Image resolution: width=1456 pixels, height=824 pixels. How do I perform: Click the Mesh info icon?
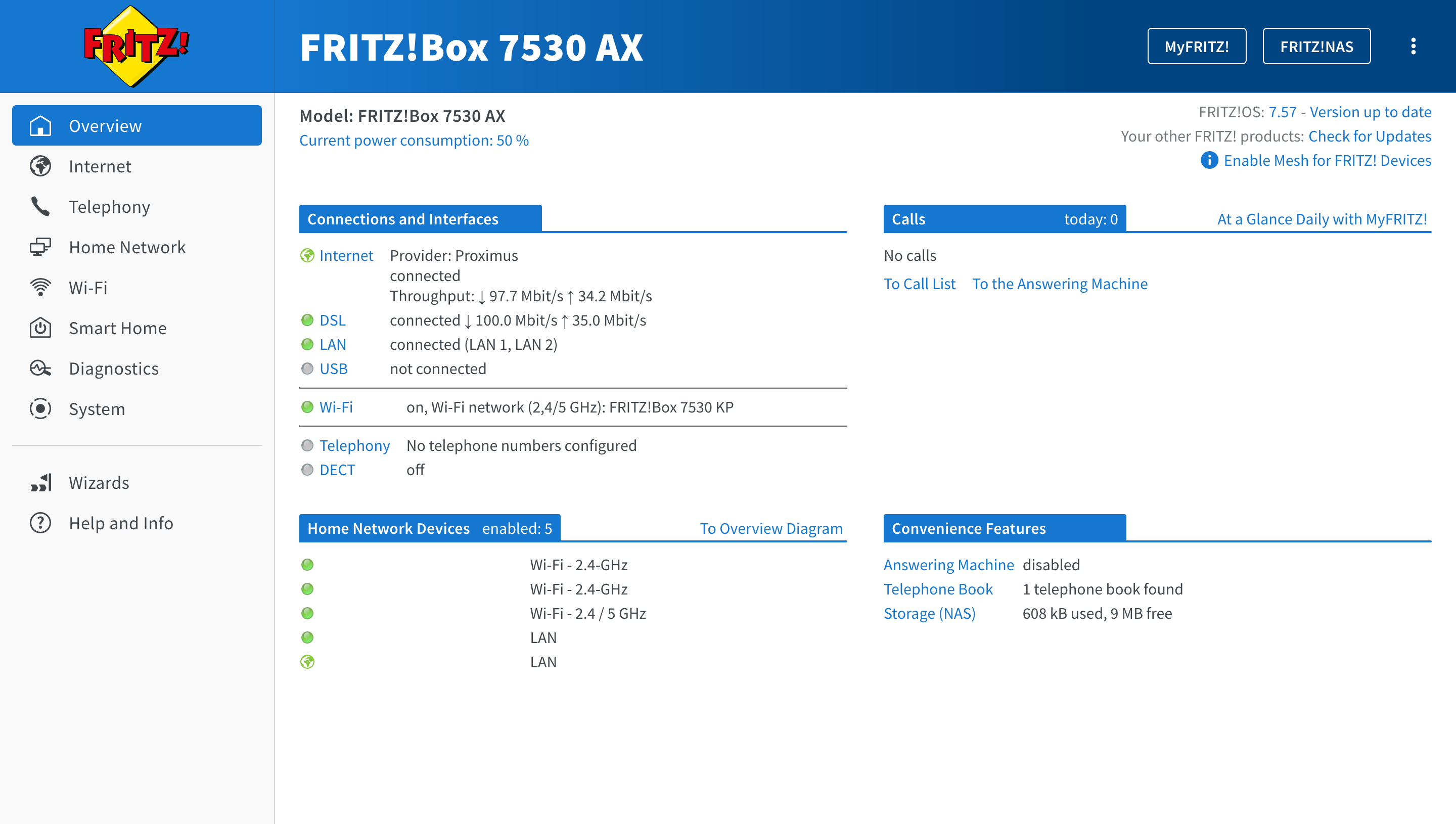1209,160
